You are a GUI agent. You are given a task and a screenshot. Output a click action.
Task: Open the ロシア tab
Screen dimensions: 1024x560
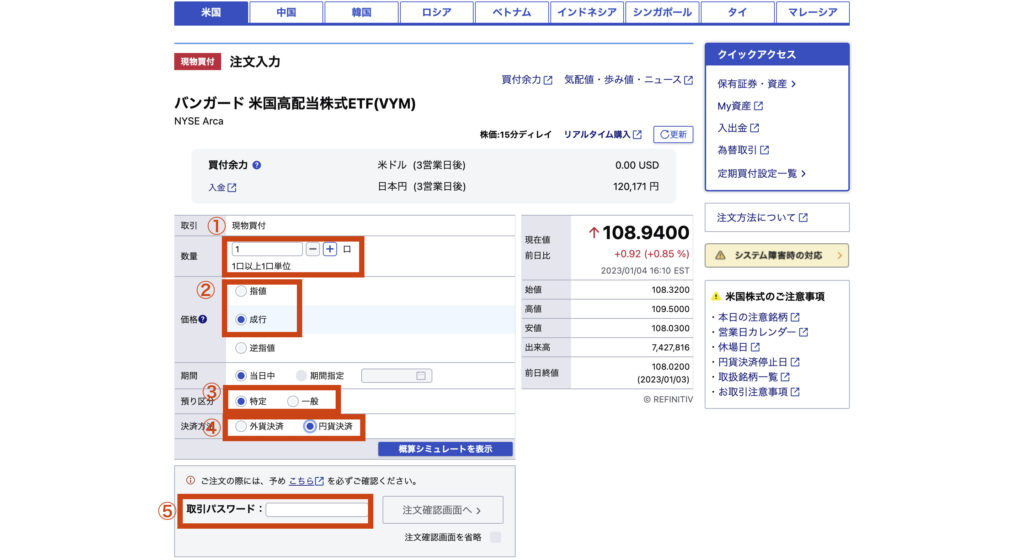pos(436,12)
